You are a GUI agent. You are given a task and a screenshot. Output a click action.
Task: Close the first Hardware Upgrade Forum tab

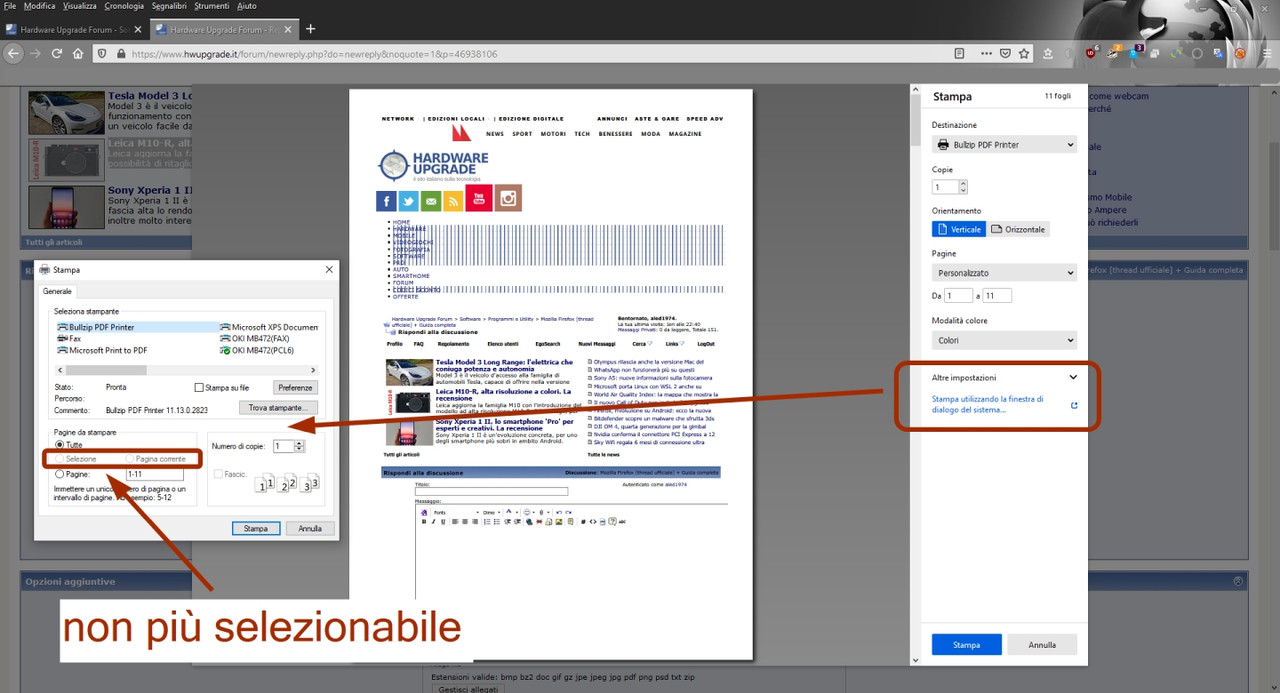pyautogui.click(x=138, y=29)
